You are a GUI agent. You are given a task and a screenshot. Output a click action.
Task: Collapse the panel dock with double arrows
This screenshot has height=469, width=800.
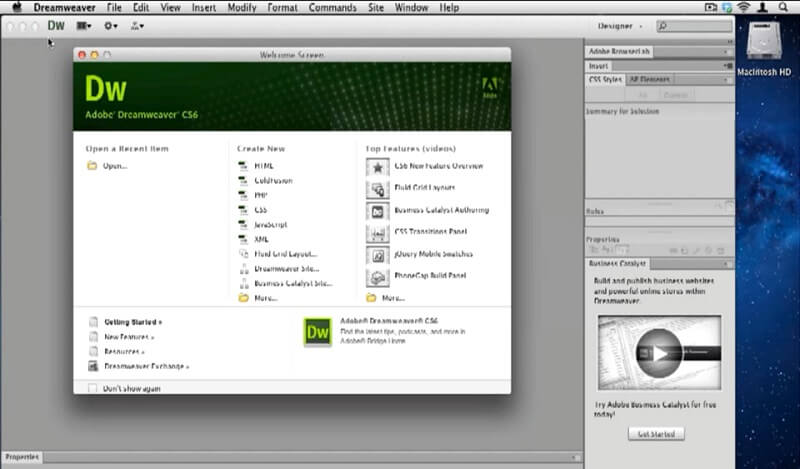[730, 42]
